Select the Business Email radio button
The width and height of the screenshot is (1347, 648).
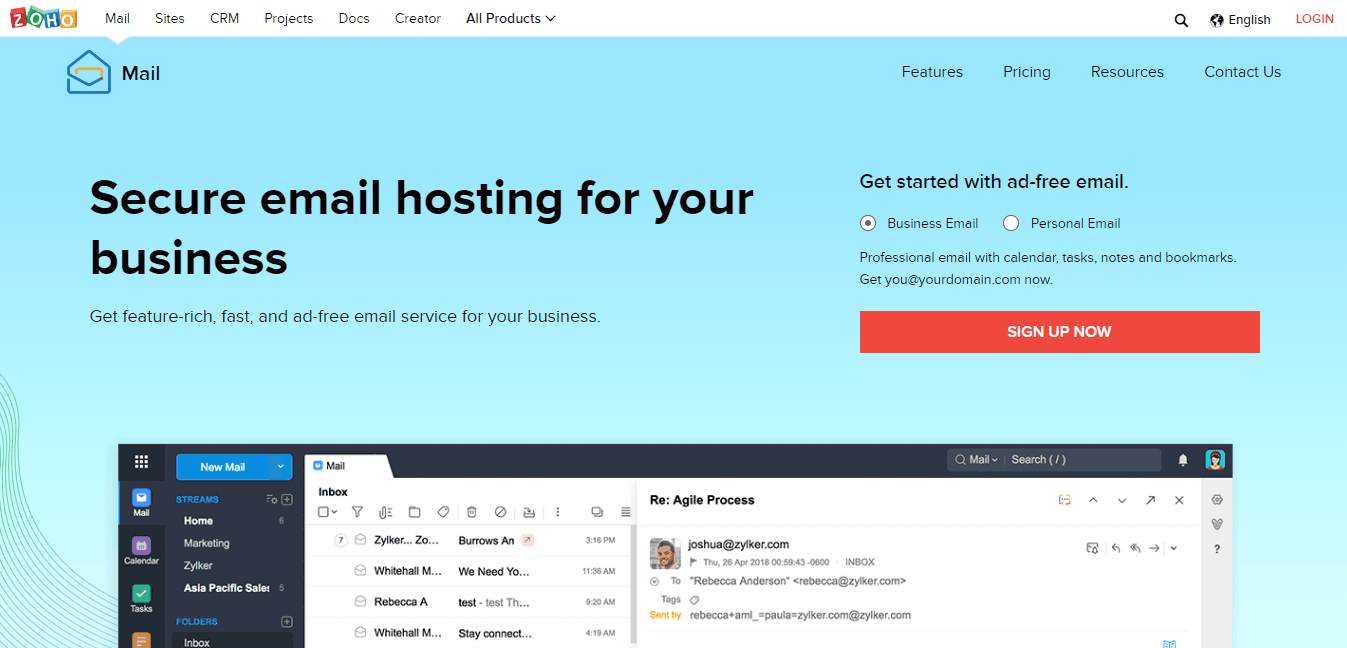868,223
